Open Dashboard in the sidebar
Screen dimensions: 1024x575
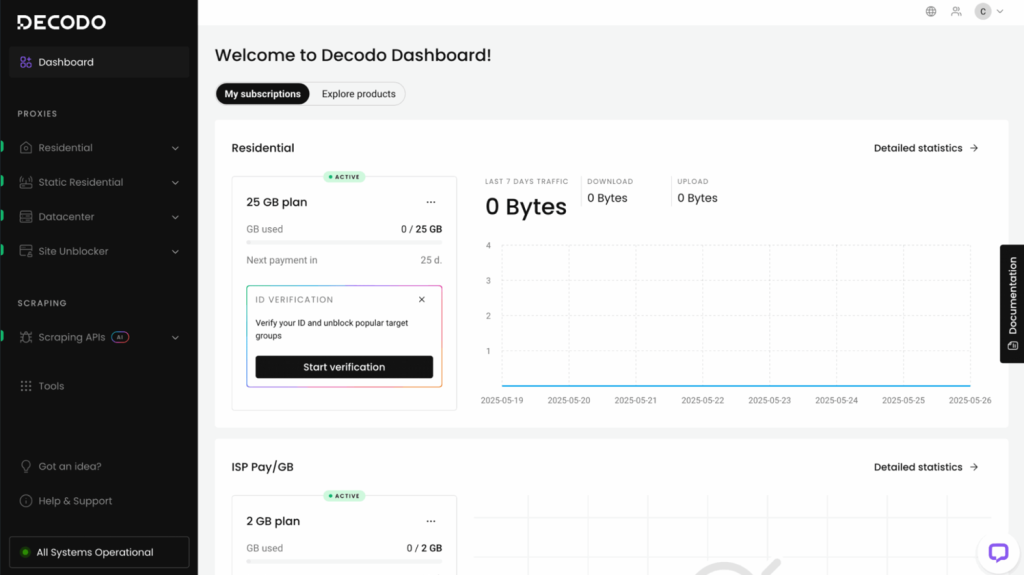99,62
